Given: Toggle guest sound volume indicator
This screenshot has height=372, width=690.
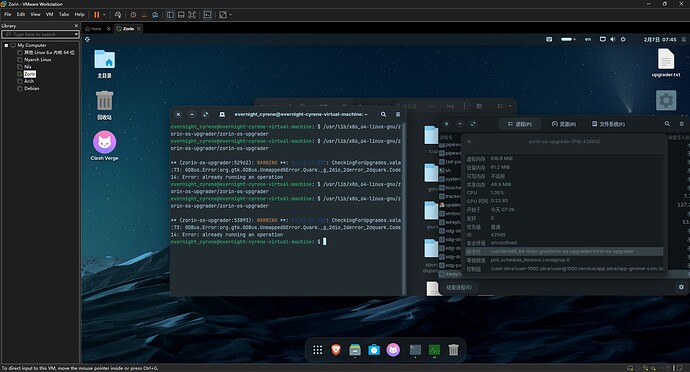Looking at the screenshot, I should (x=613, y=39).
